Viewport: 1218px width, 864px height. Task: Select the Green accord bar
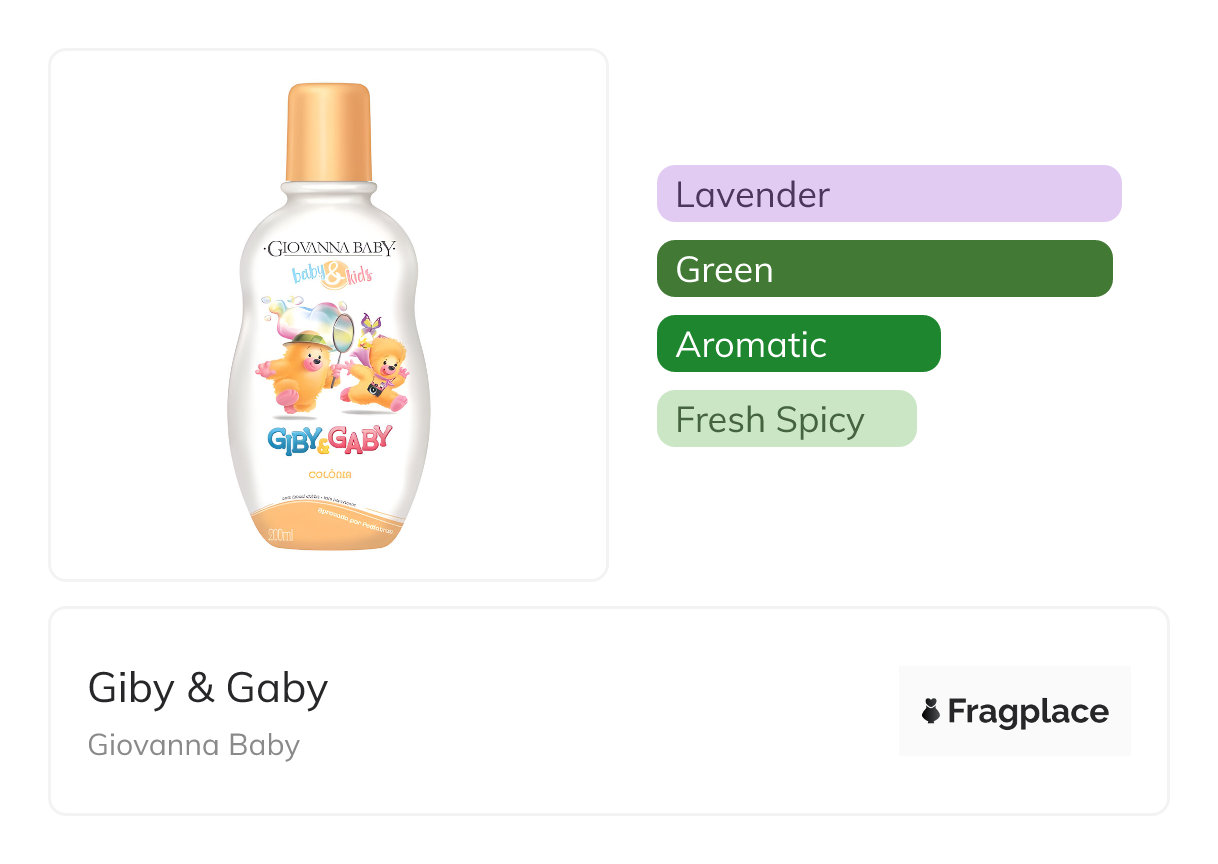click(884, 269)
